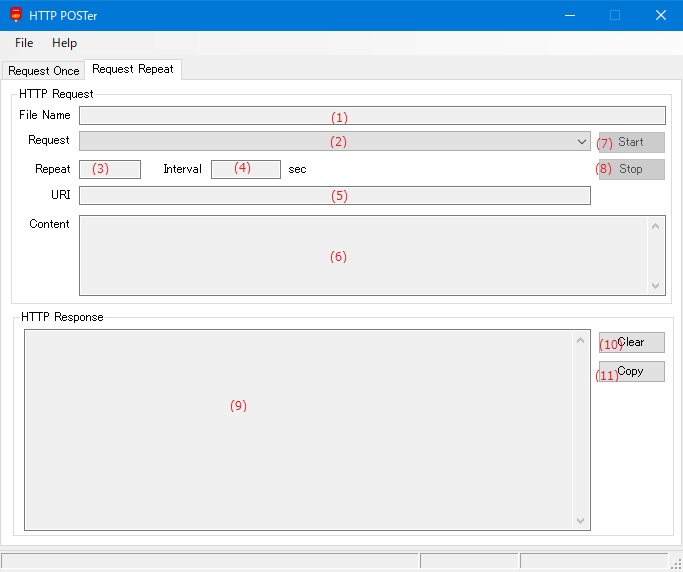The width and height of the screenshot is (683, 572).
Task: Open the Request dropdown list
Action: tap(335, 142)
